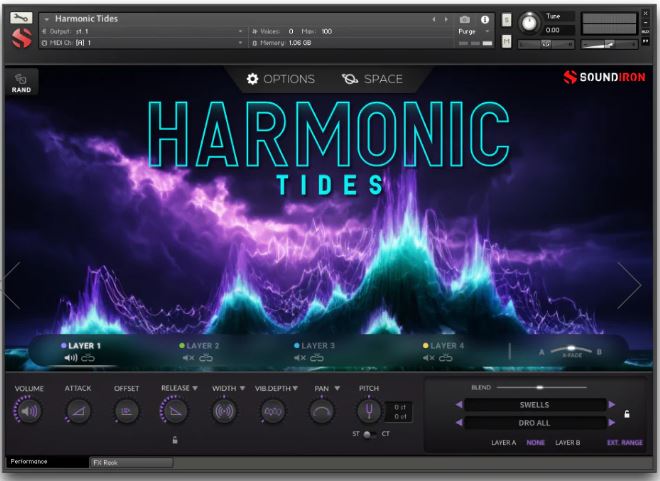Open the SWELLS category dropdown
Viewport: 660px width, 481px height.
pos(535,405)
